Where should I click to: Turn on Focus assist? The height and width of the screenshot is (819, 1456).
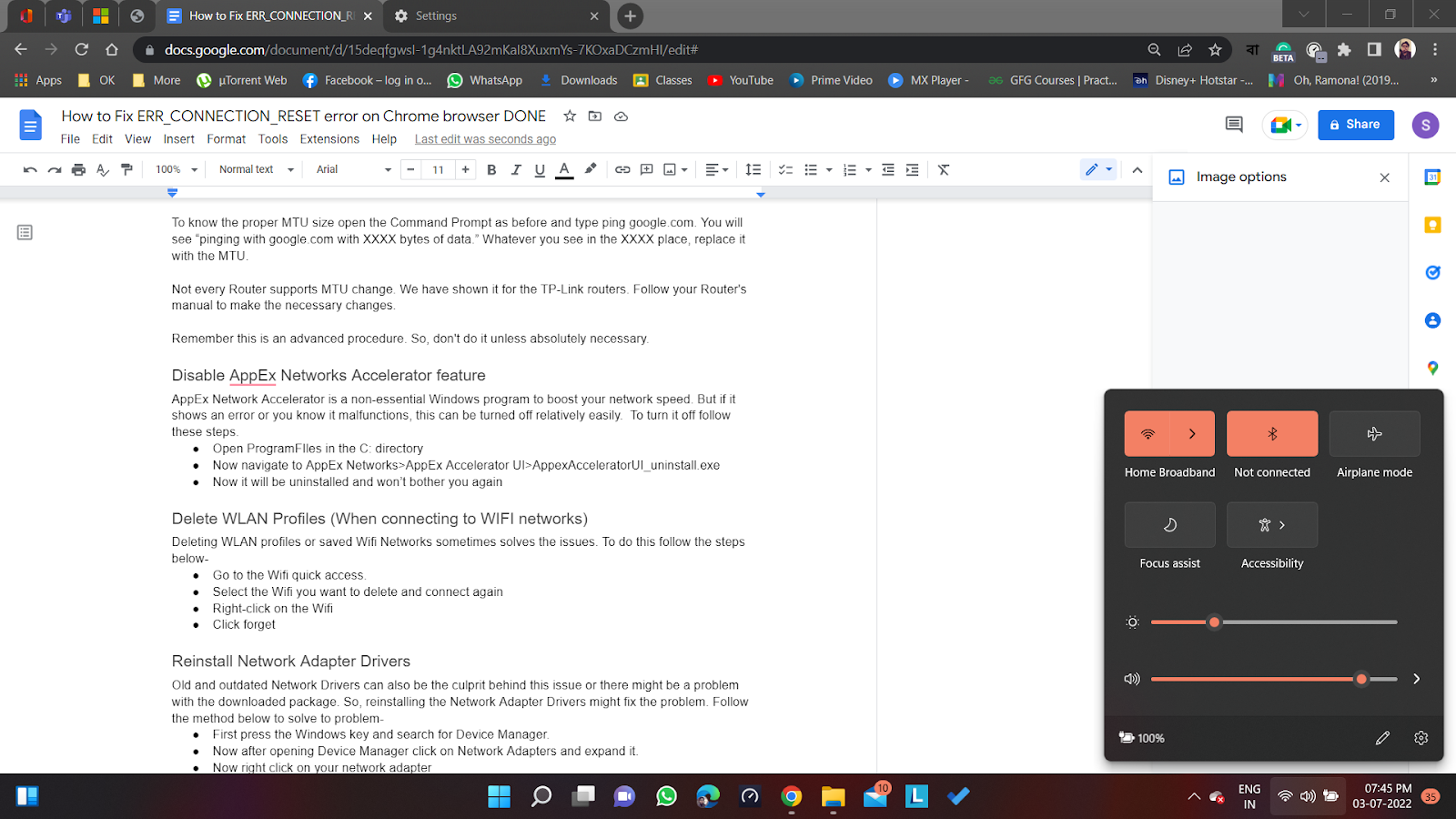(x=1169, y=525)
